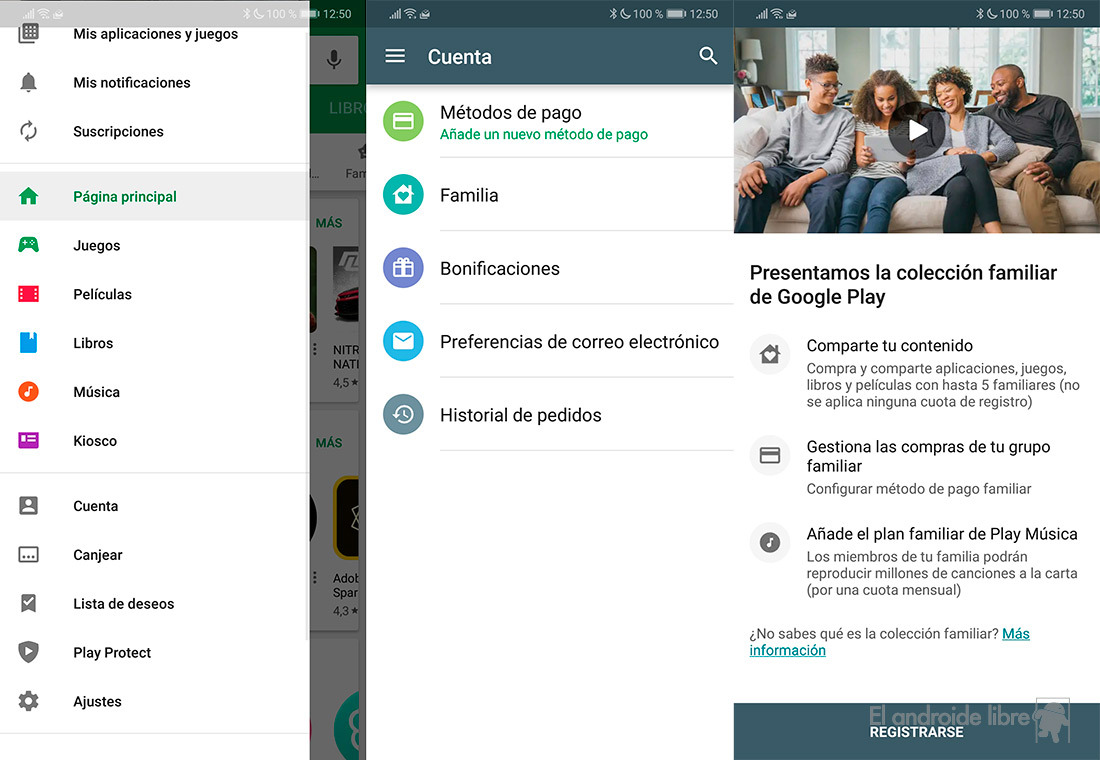This screenshot has width=1100, height=760.
Task: Tap 'Añade un nuevo método de pago'
Action: [544, 135]
